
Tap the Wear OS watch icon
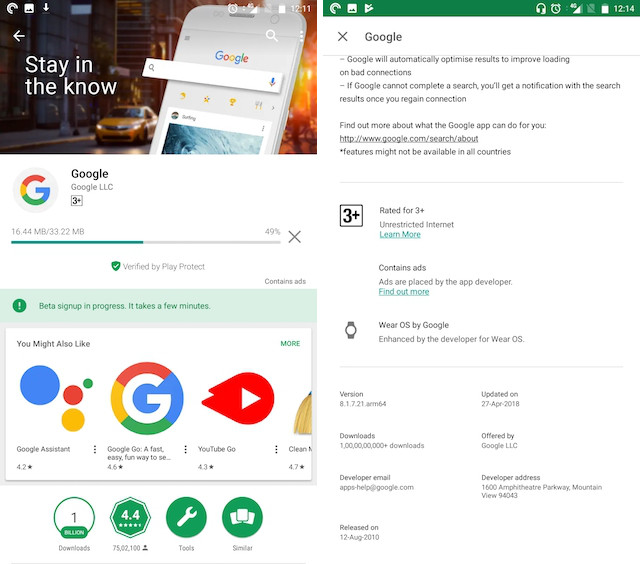point(351,331)
